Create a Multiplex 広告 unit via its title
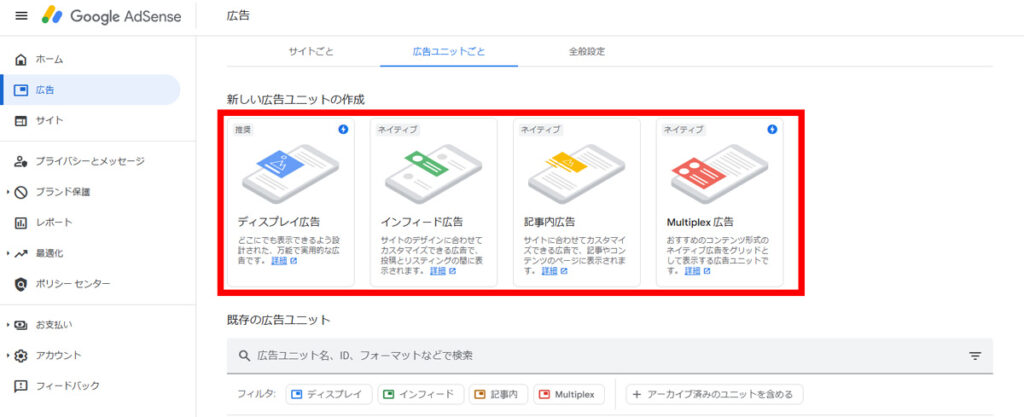Viewport: 1024px width, 417px height. (701, 222)
